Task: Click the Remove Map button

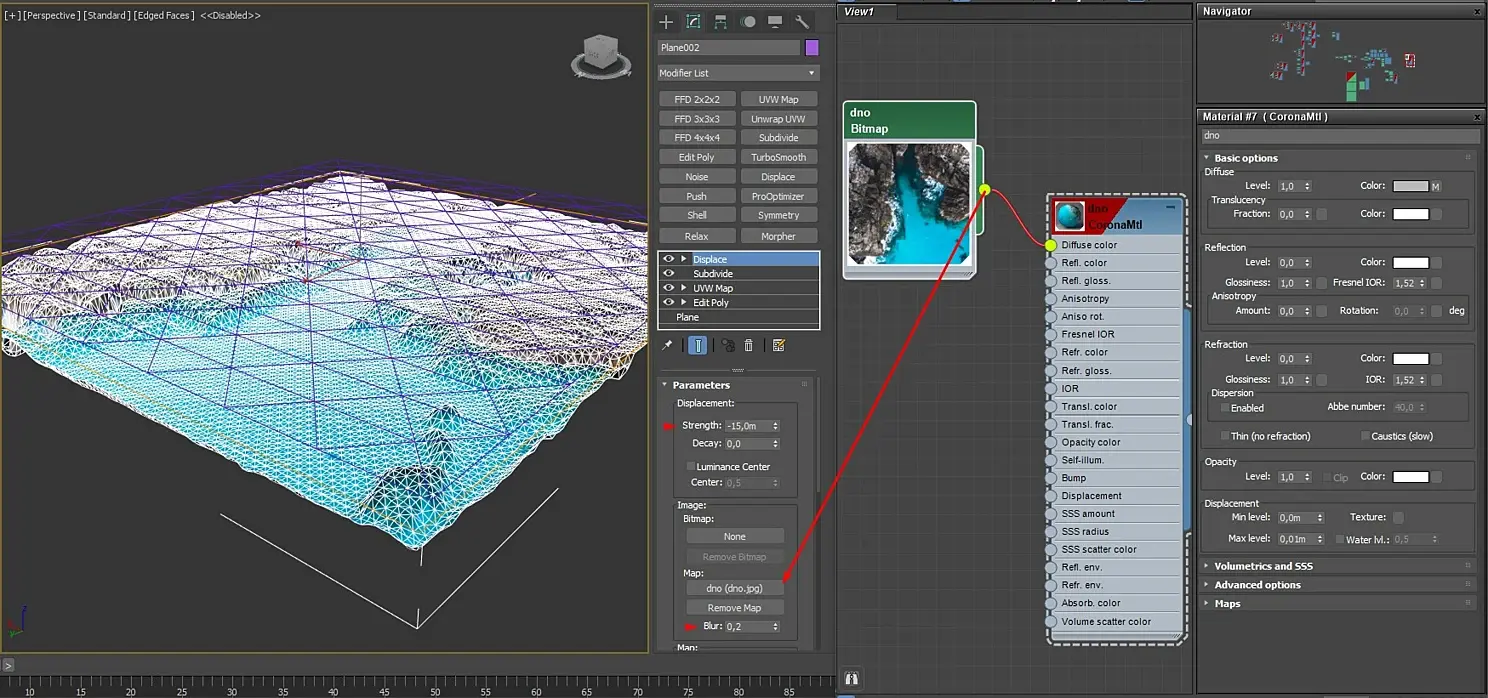Action: [734, 608]
